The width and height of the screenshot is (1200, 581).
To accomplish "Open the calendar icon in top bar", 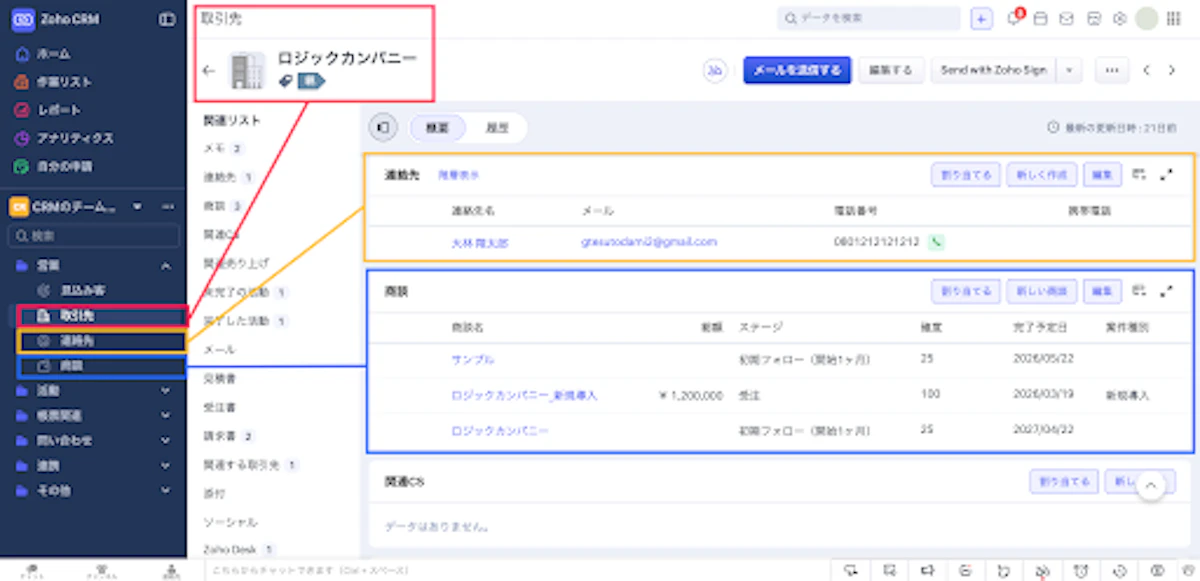I will tap(1040, 19).
